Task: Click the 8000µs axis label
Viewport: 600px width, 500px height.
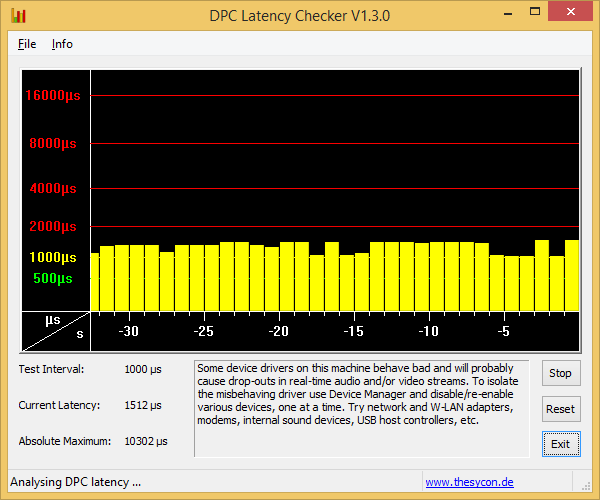Action: point(53,143)
